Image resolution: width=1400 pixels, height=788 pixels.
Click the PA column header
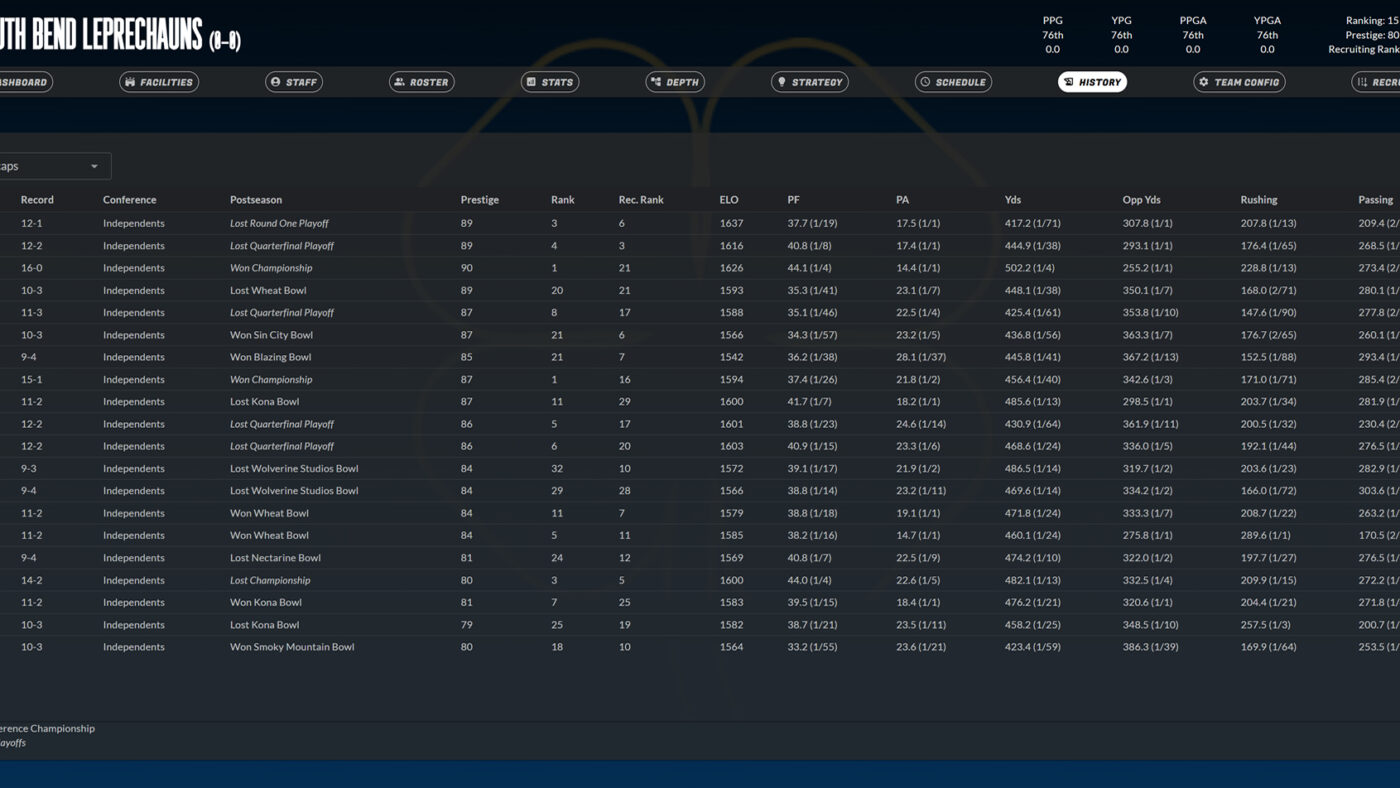pos(902,200)
